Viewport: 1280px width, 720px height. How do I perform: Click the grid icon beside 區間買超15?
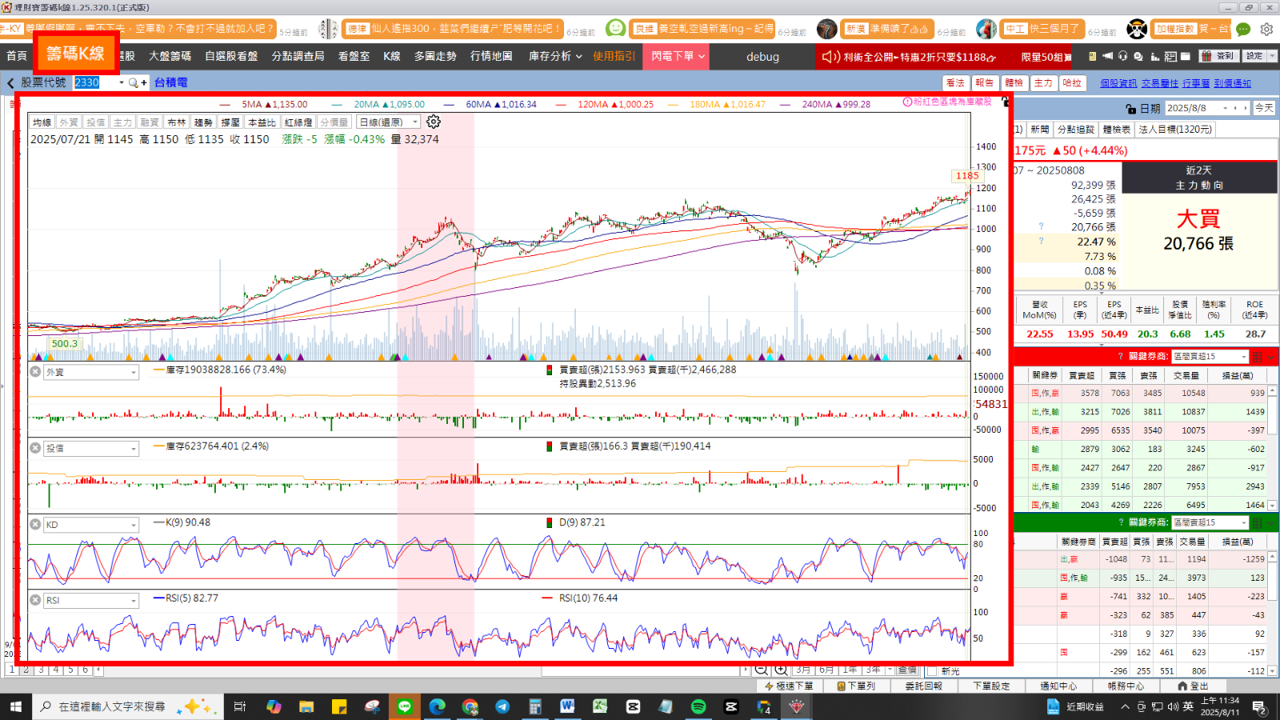coord(1258,357)
